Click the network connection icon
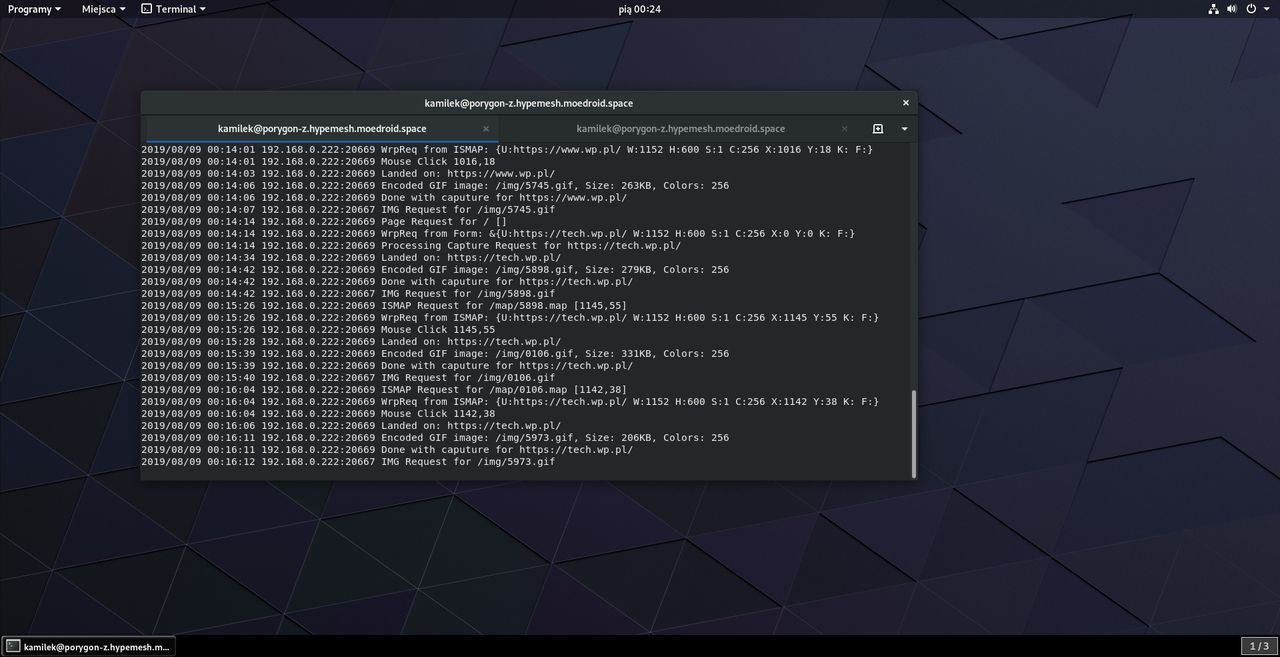This screenshot has height=657, width=1280. point(1213,9)
